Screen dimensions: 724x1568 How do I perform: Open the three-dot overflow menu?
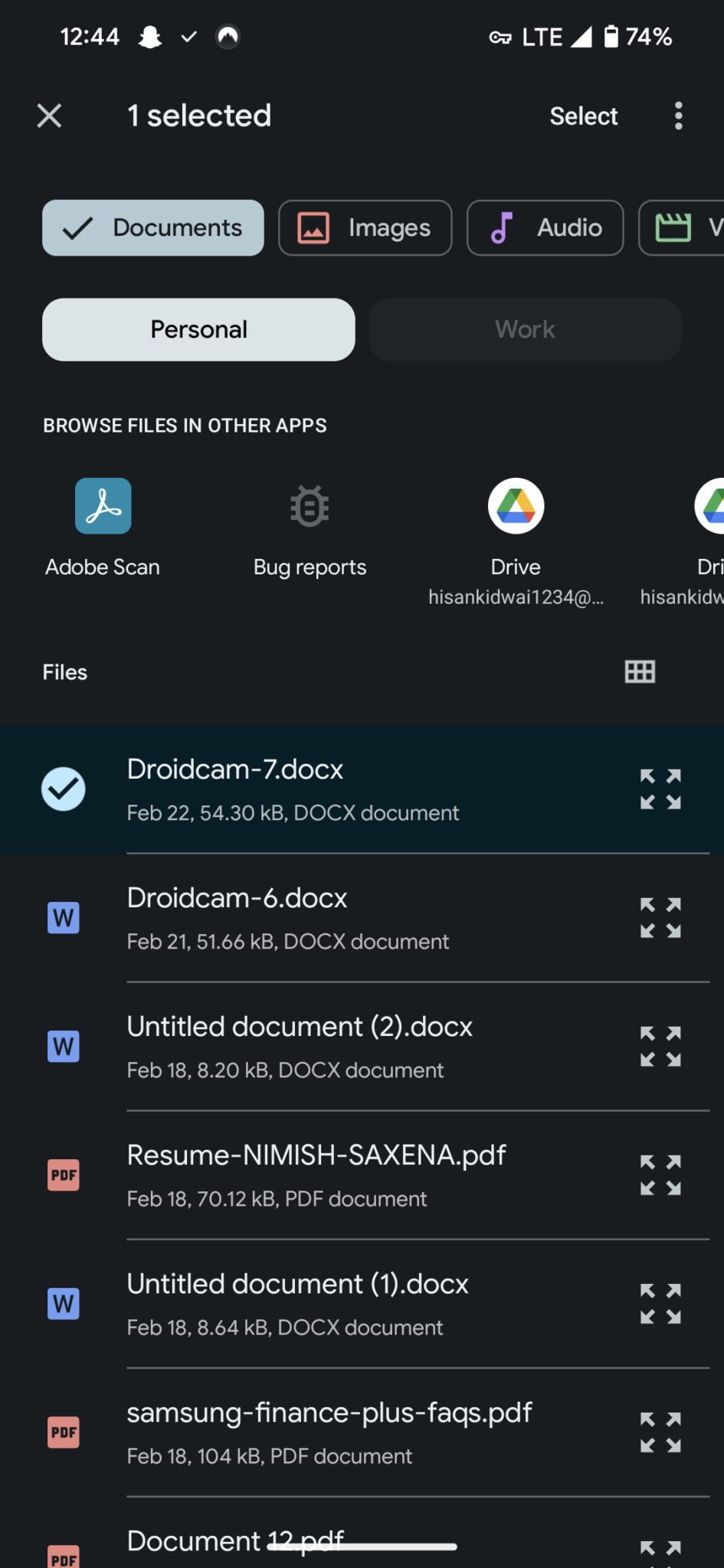pos(678,116)
